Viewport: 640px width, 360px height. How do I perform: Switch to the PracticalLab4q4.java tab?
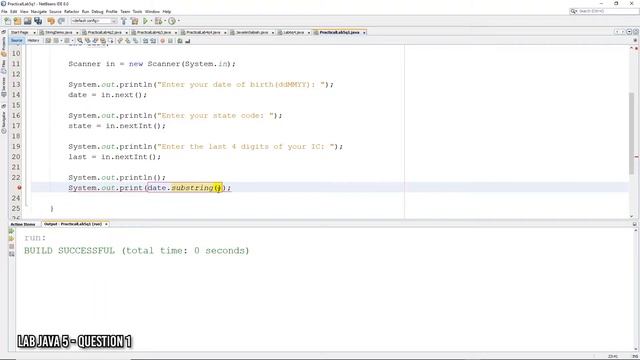click(203, 32)
